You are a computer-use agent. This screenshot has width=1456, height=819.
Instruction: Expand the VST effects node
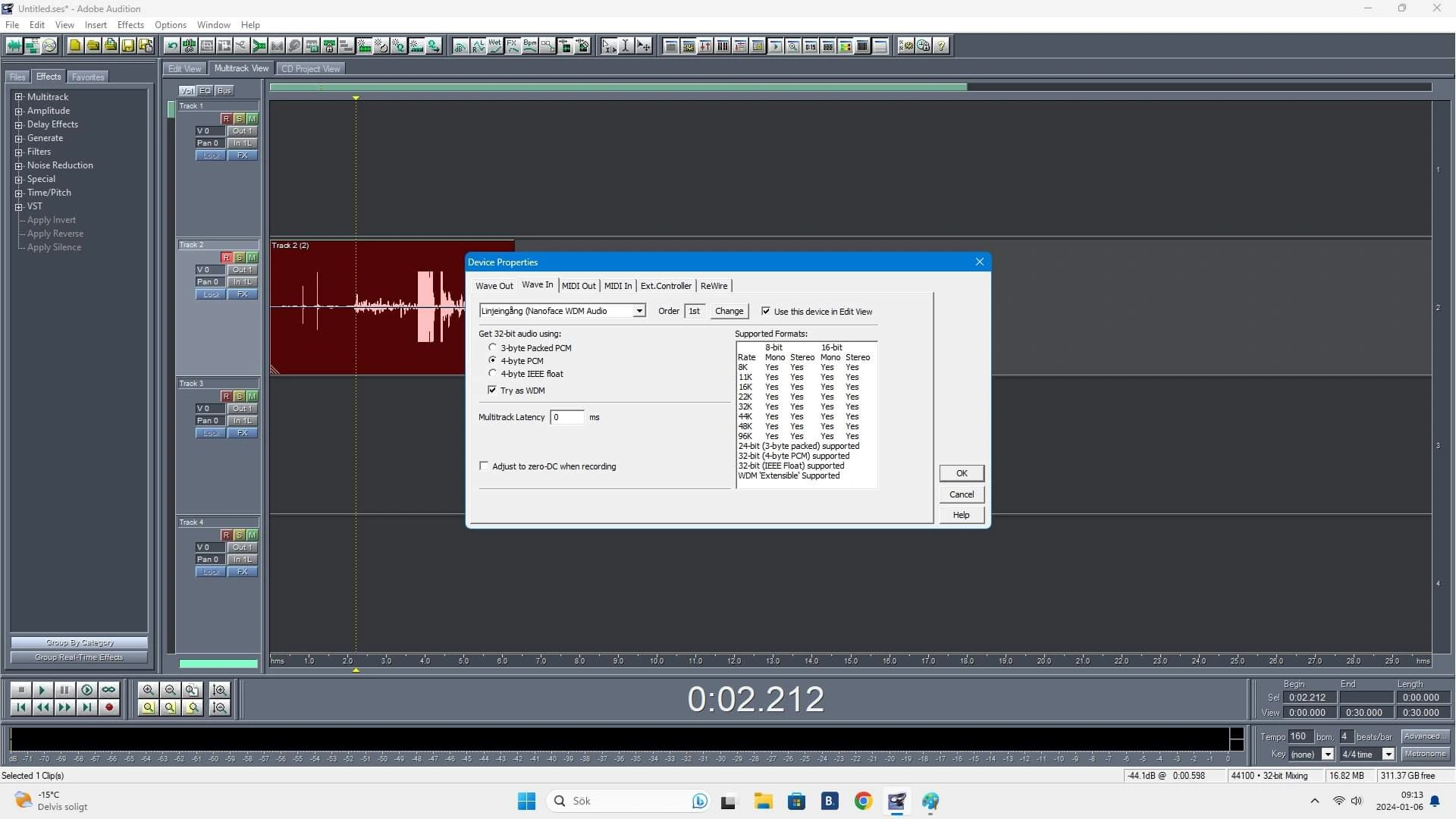click(x=19, y=206)
